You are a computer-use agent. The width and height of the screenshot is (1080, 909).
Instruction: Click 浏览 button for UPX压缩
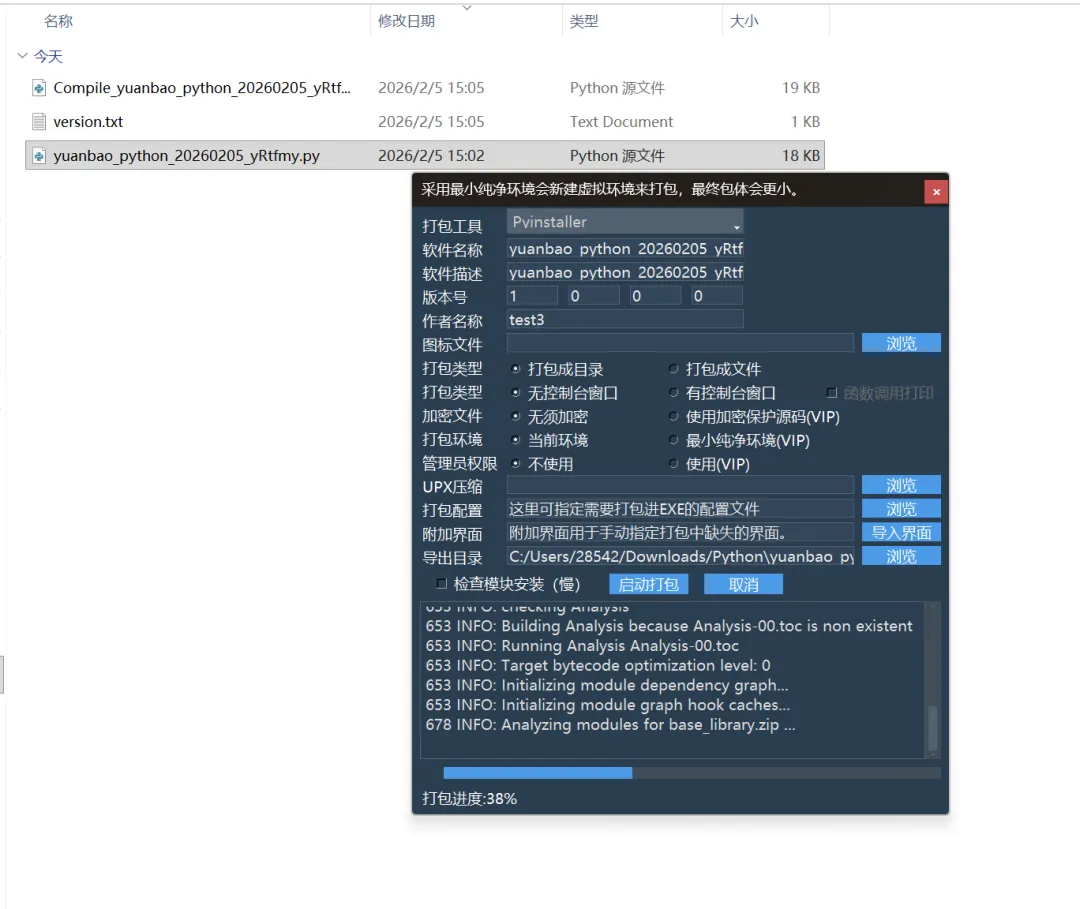click(901, 485)
